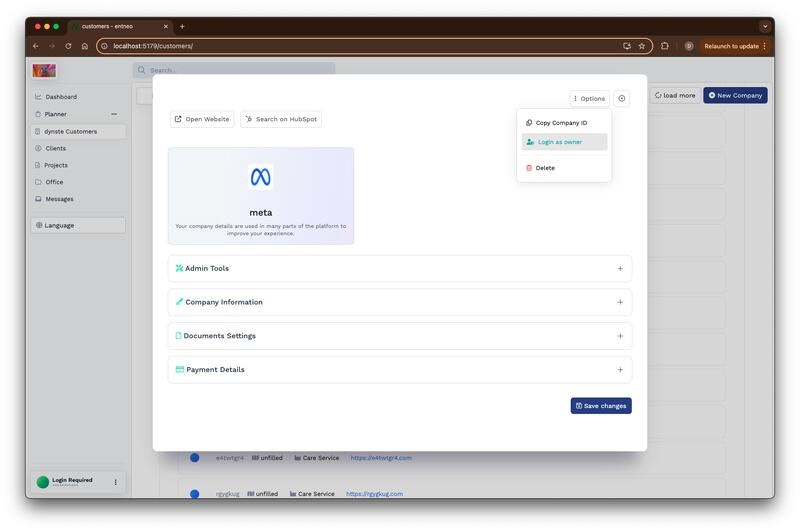
Task: Click Login as owner menu entry
Action: coord(564,142)
